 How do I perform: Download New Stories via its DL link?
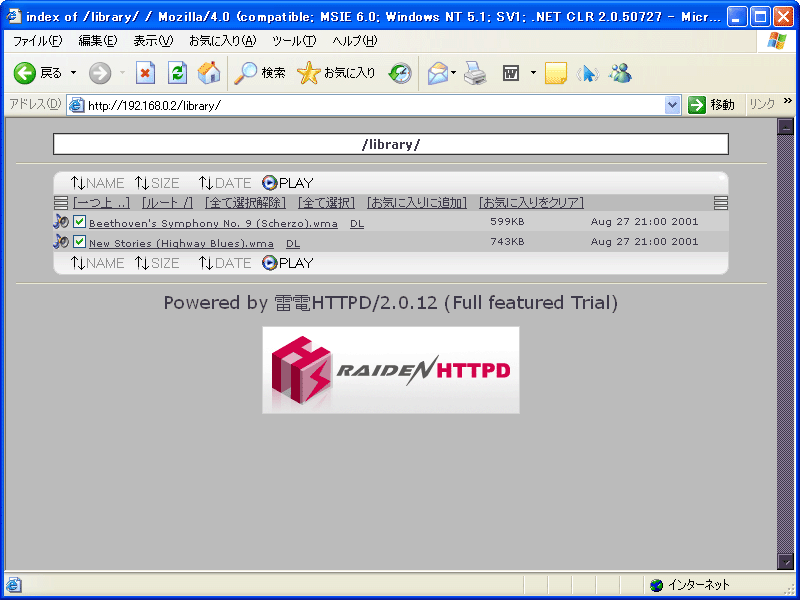tap(293, 243)
